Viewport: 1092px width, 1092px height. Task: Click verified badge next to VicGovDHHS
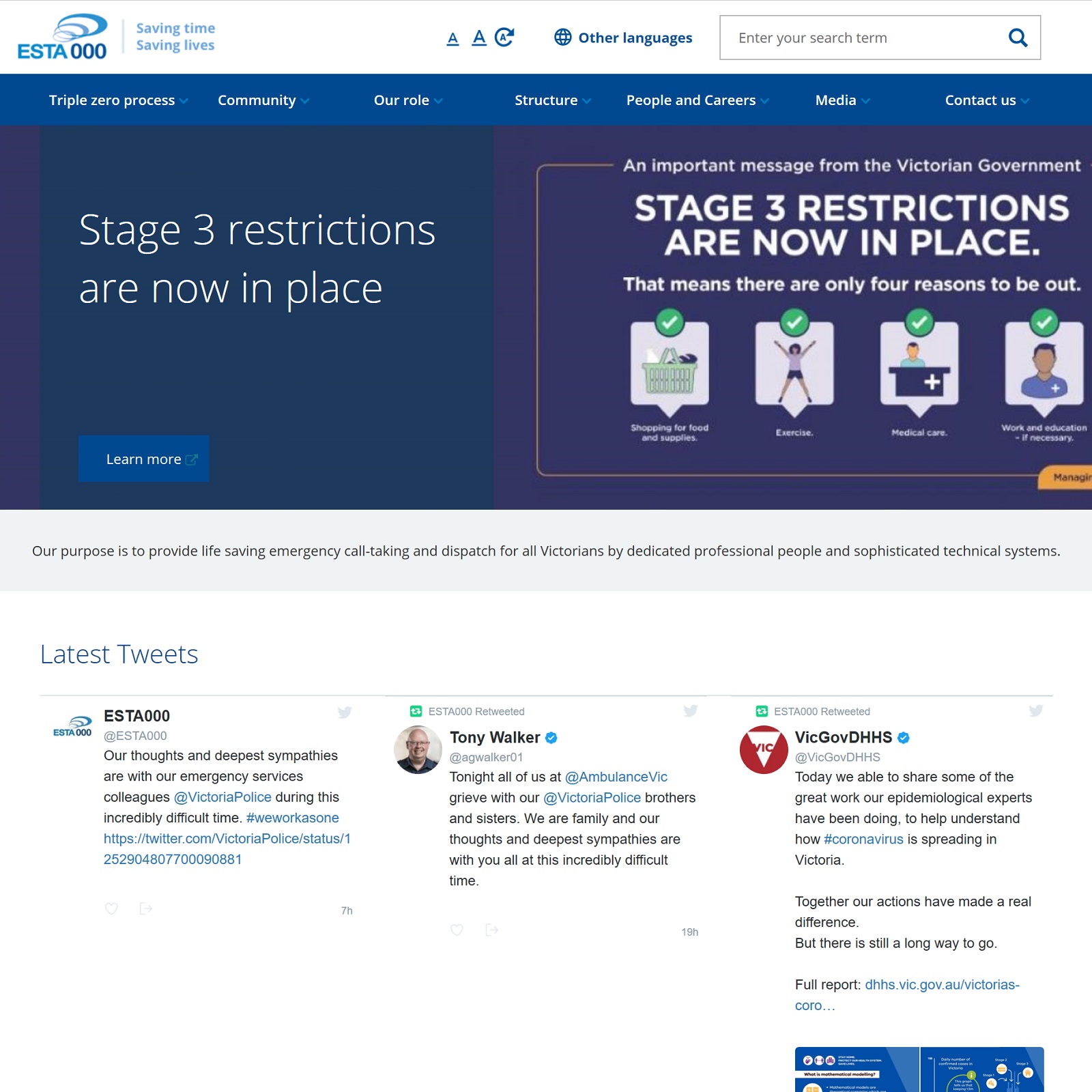pos(904,738)
